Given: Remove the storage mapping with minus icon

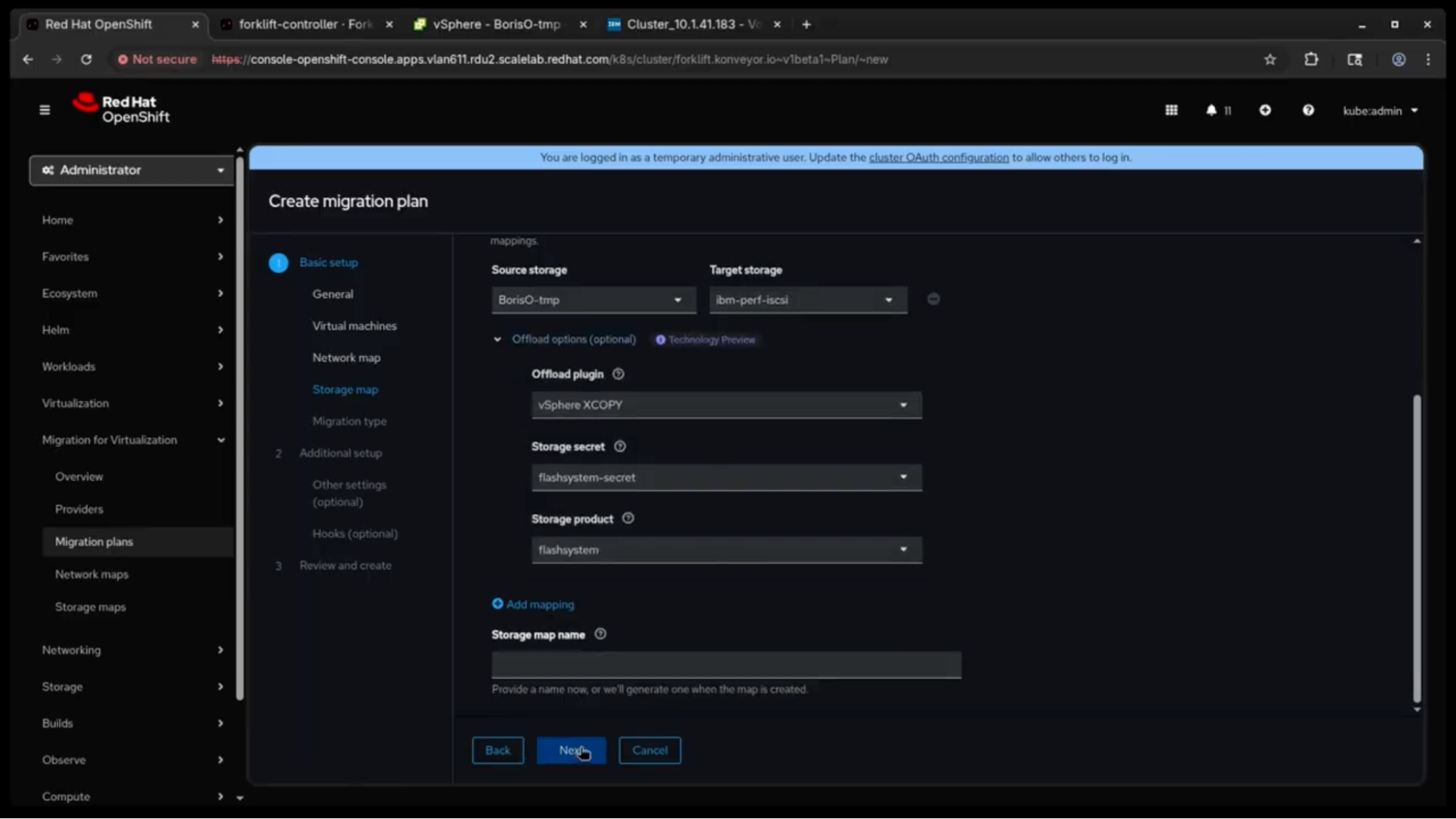Looking at the screenshot, I should click(933, 299).
